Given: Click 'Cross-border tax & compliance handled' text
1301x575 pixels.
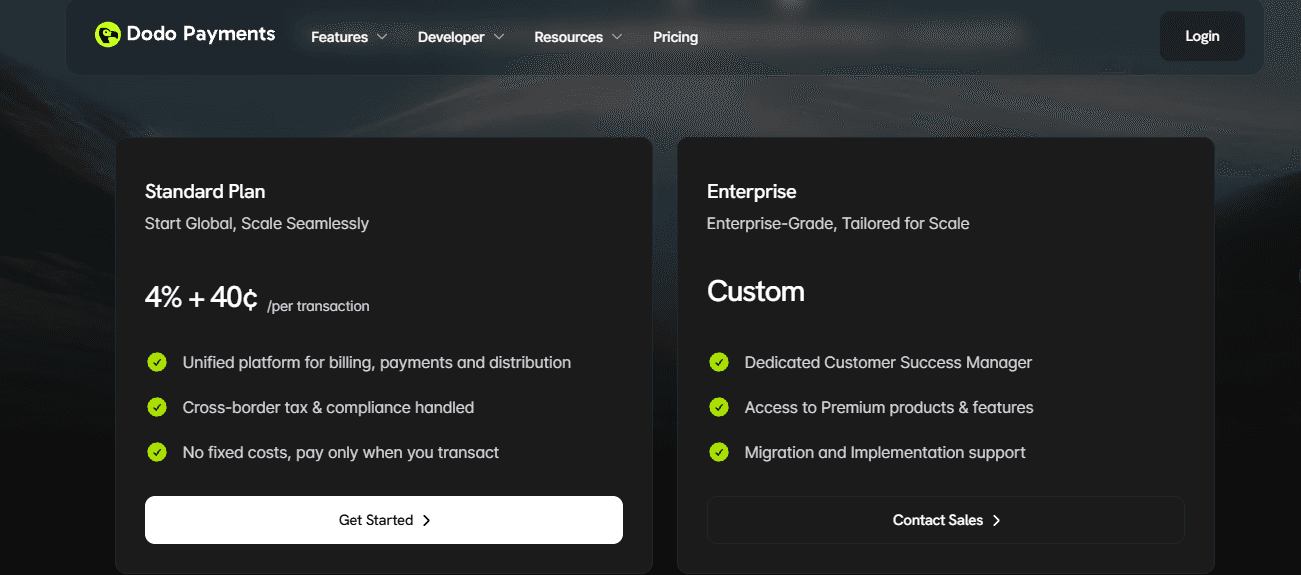Looking at the screenshot, I should 328,407.
